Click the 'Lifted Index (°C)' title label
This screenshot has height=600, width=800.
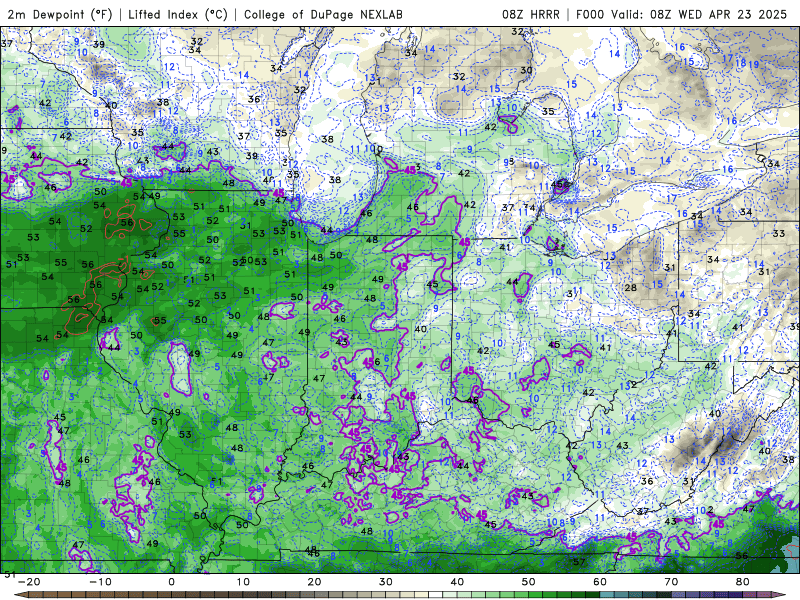point(178,14)
